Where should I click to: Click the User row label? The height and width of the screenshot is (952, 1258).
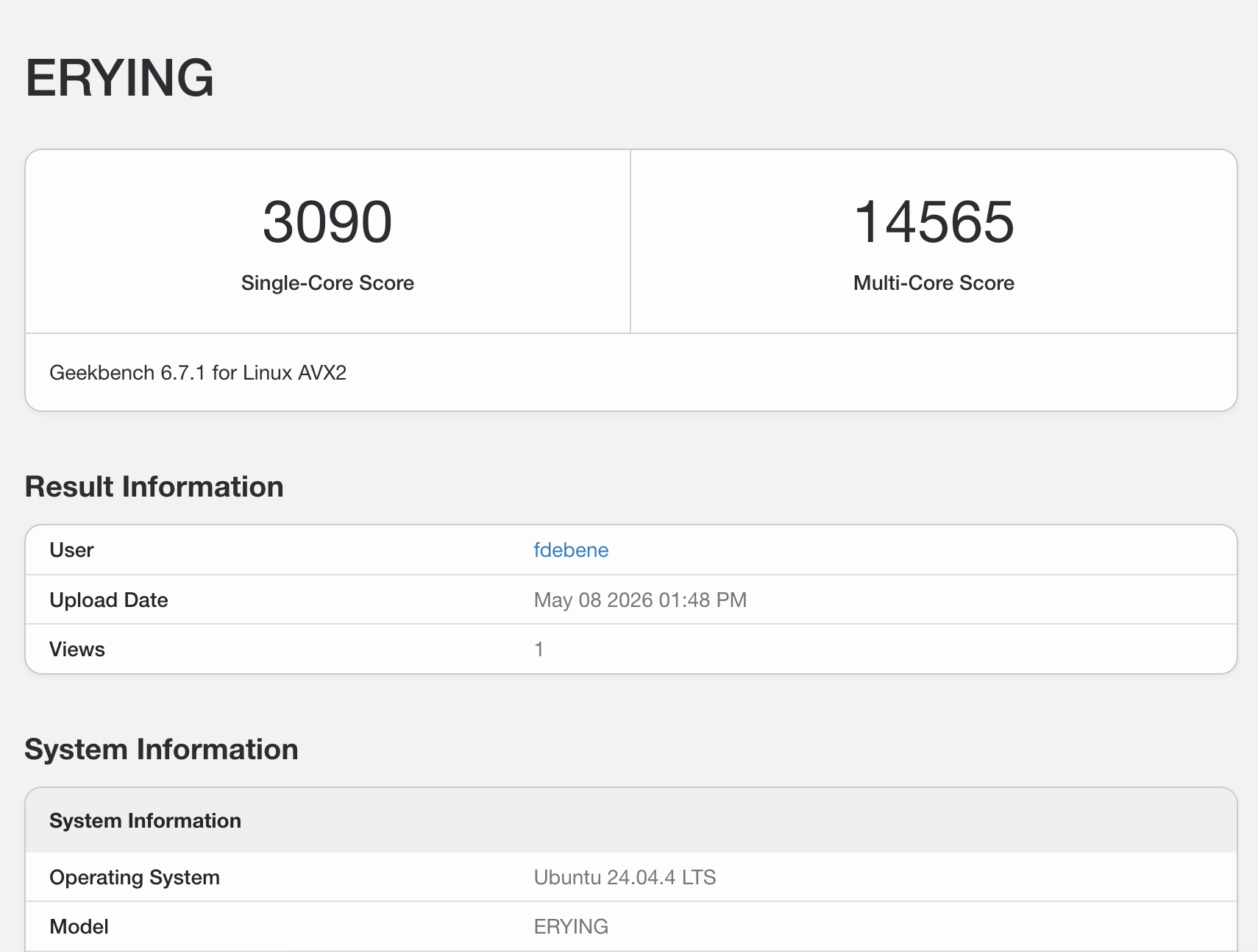point(71,550)
